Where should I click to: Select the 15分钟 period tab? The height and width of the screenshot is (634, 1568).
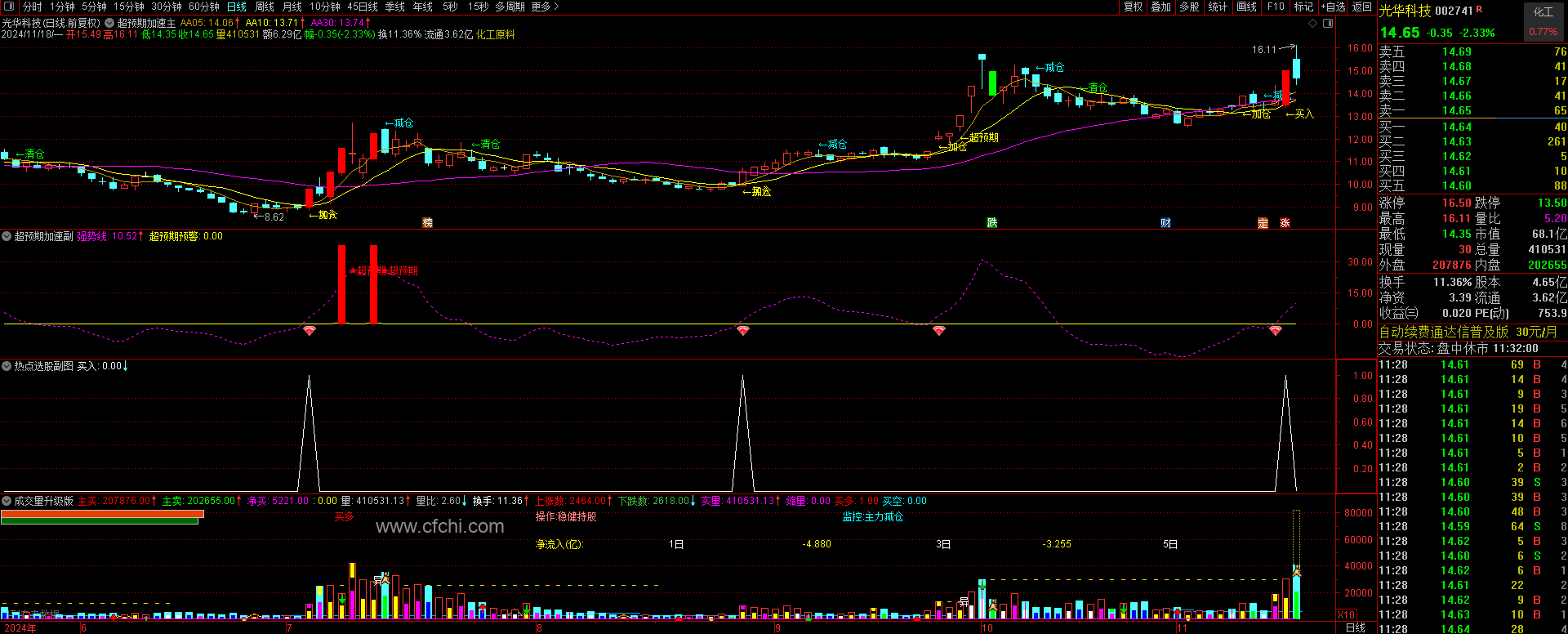pyautogui.click(x=129, y=7)
